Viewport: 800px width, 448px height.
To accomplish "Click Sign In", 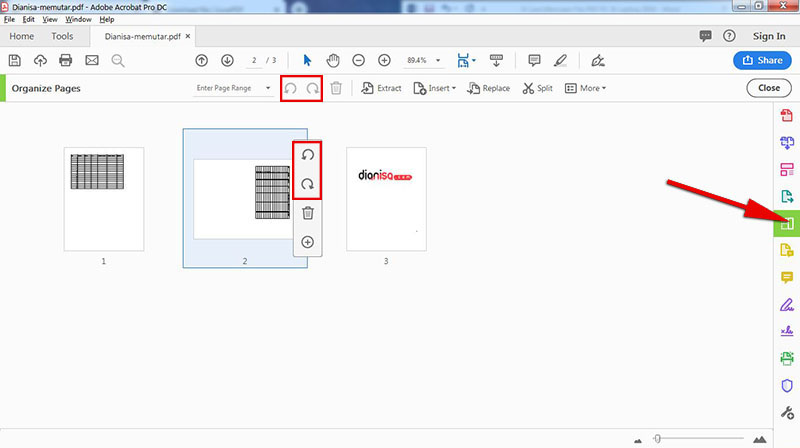I will point(769,36).
